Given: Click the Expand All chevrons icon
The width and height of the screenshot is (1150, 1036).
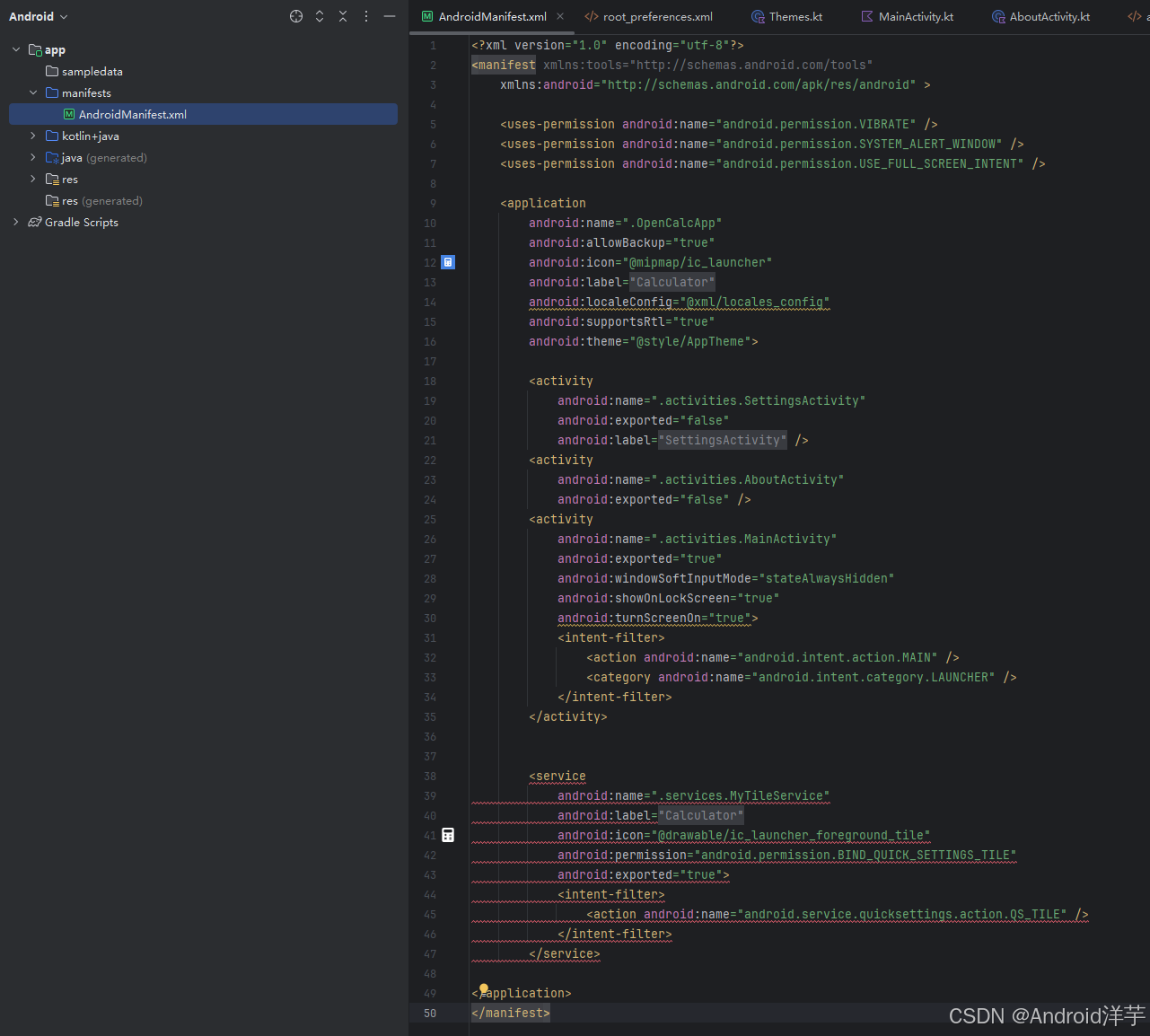Looking at the screenshot, I should (320, 15).
